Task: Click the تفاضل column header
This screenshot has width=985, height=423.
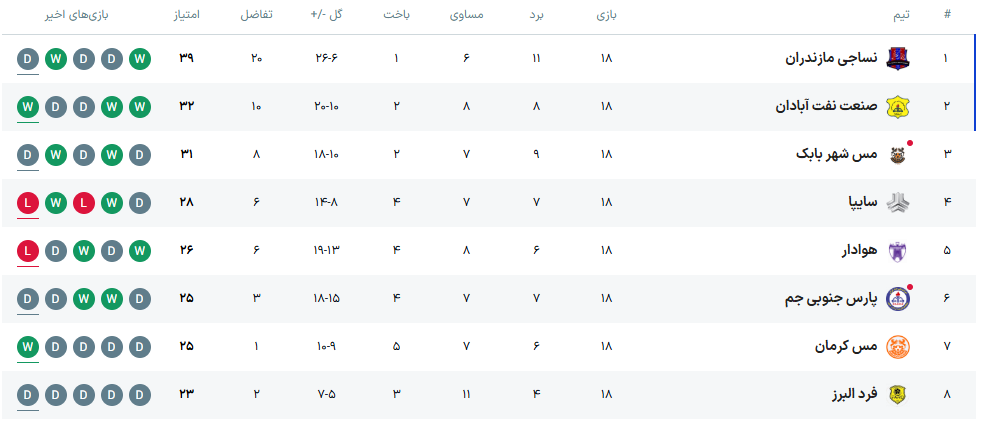Action: pyautogui.click(x=256, y=16)
